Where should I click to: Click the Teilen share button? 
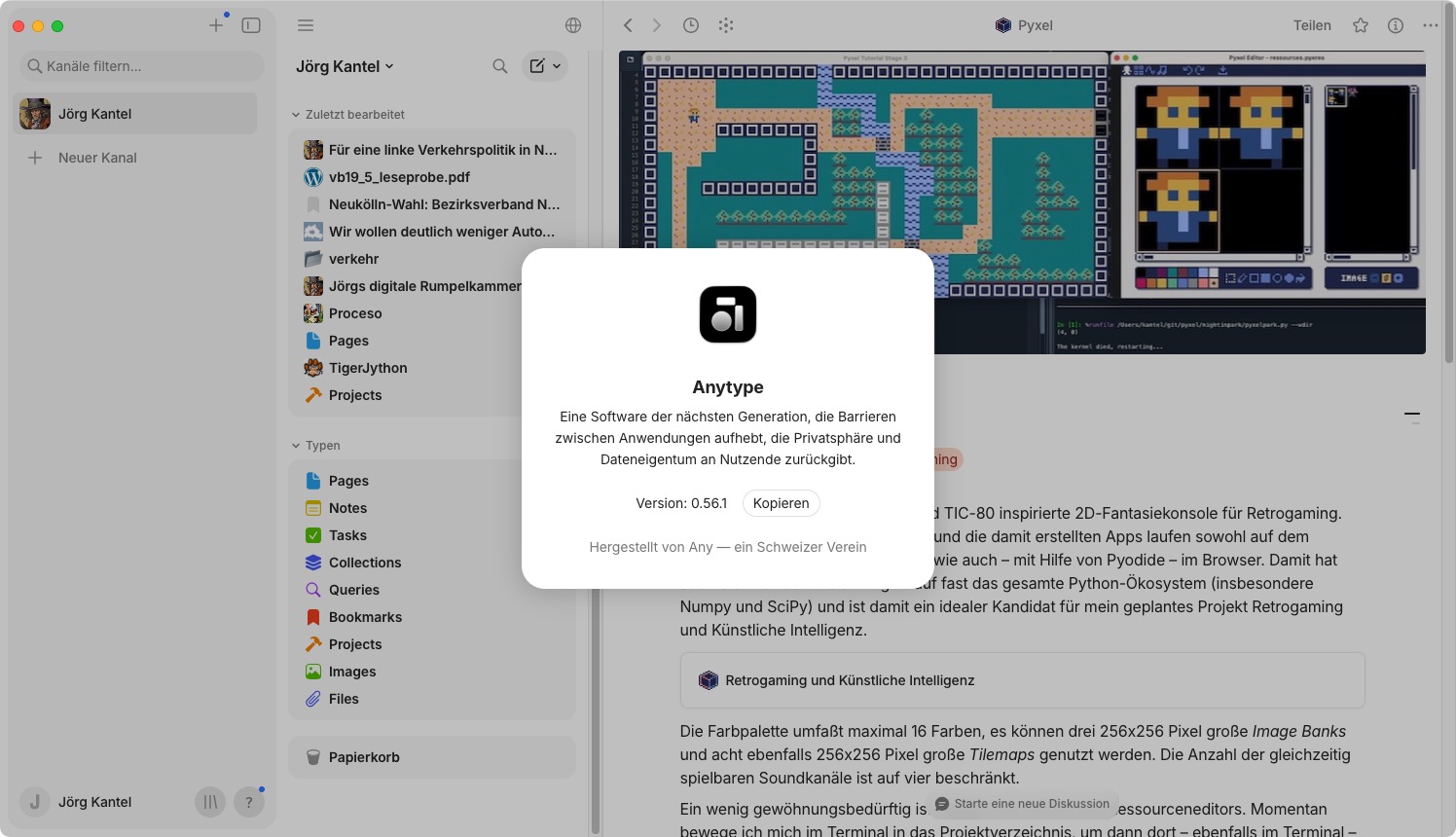coord(1312,25)
